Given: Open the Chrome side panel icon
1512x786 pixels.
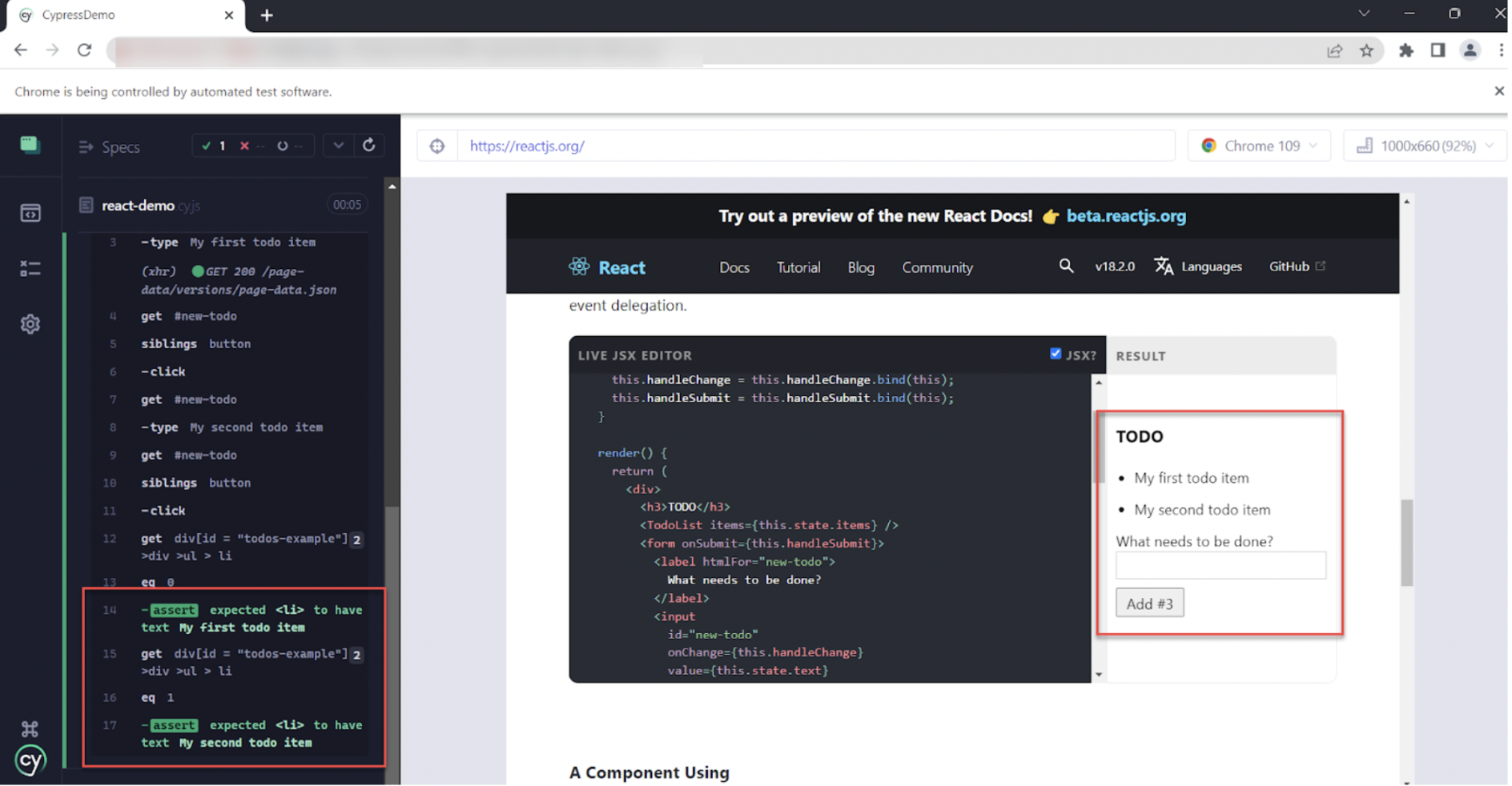Looking at the screenshot, I should pos(1438,50).
